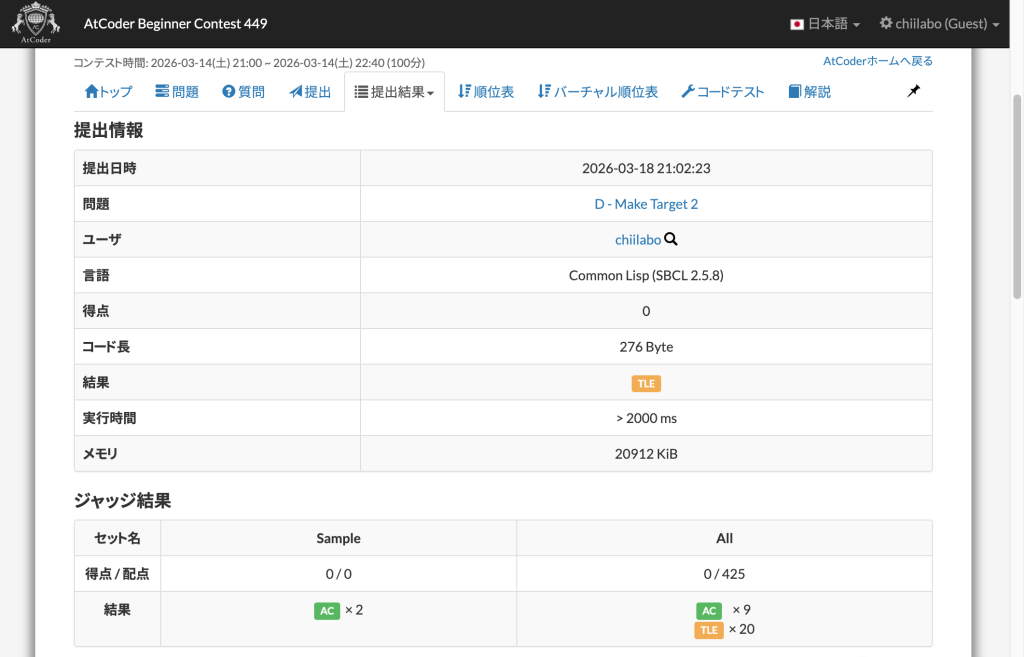
Task: Click green AC badge under Sample column
Action: coord(327,610)
